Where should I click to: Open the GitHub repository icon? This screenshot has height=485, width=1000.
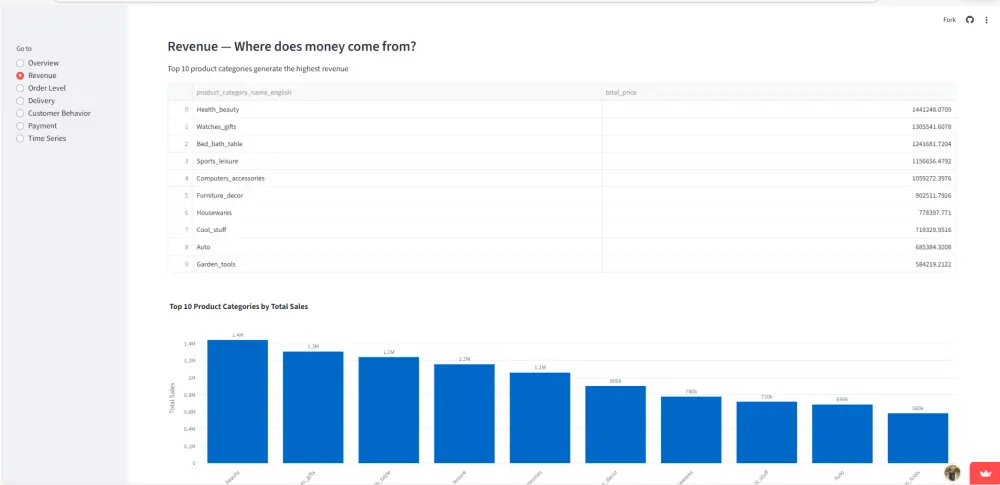pos(970,20)
